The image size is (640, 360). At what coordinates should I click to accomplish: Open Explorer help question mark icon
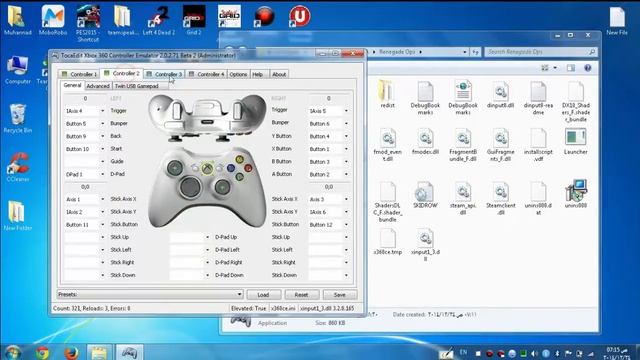tap(587, 68)
